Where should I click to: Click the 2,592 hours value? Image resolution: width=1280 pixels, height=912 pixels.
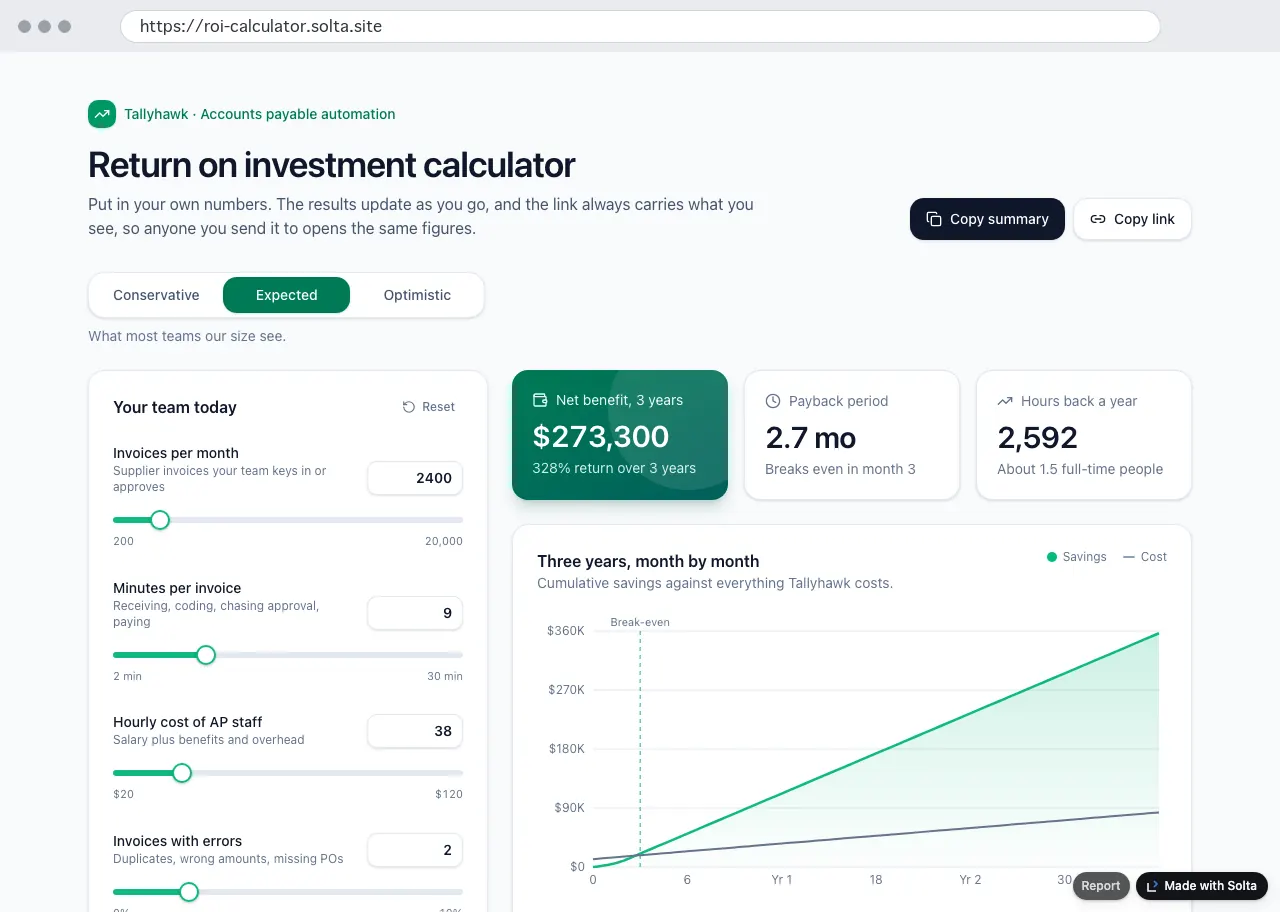(1038, 438)
